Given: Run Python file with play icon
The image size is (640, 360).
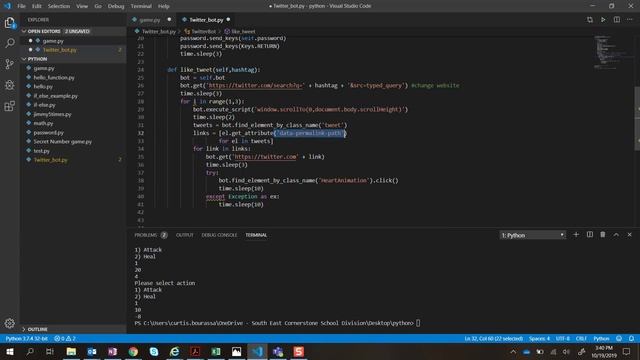Looking at the screenshot, I should coord(603,20).
